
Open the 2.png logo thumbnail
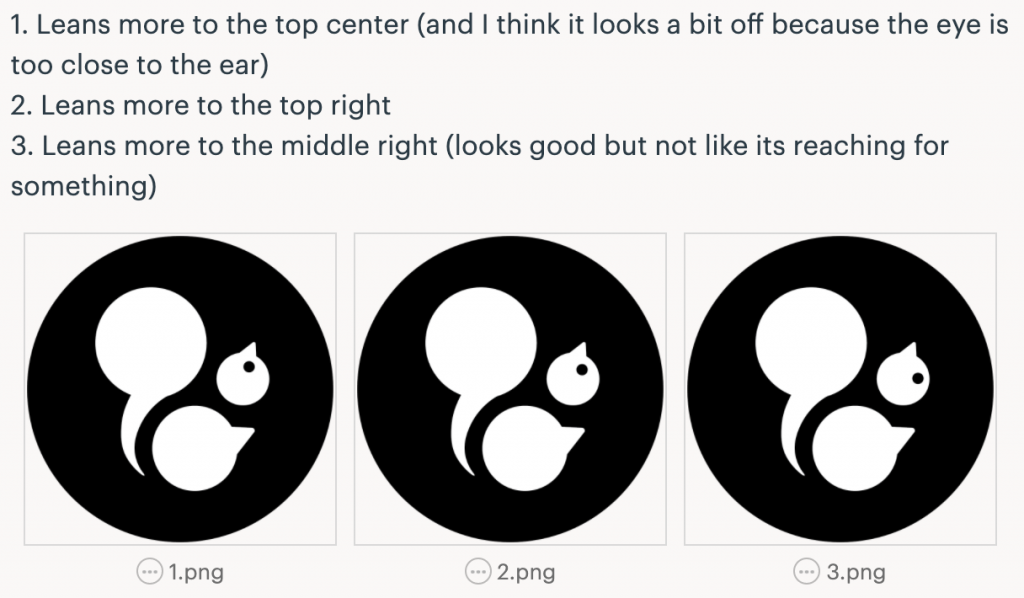(510, 389)
